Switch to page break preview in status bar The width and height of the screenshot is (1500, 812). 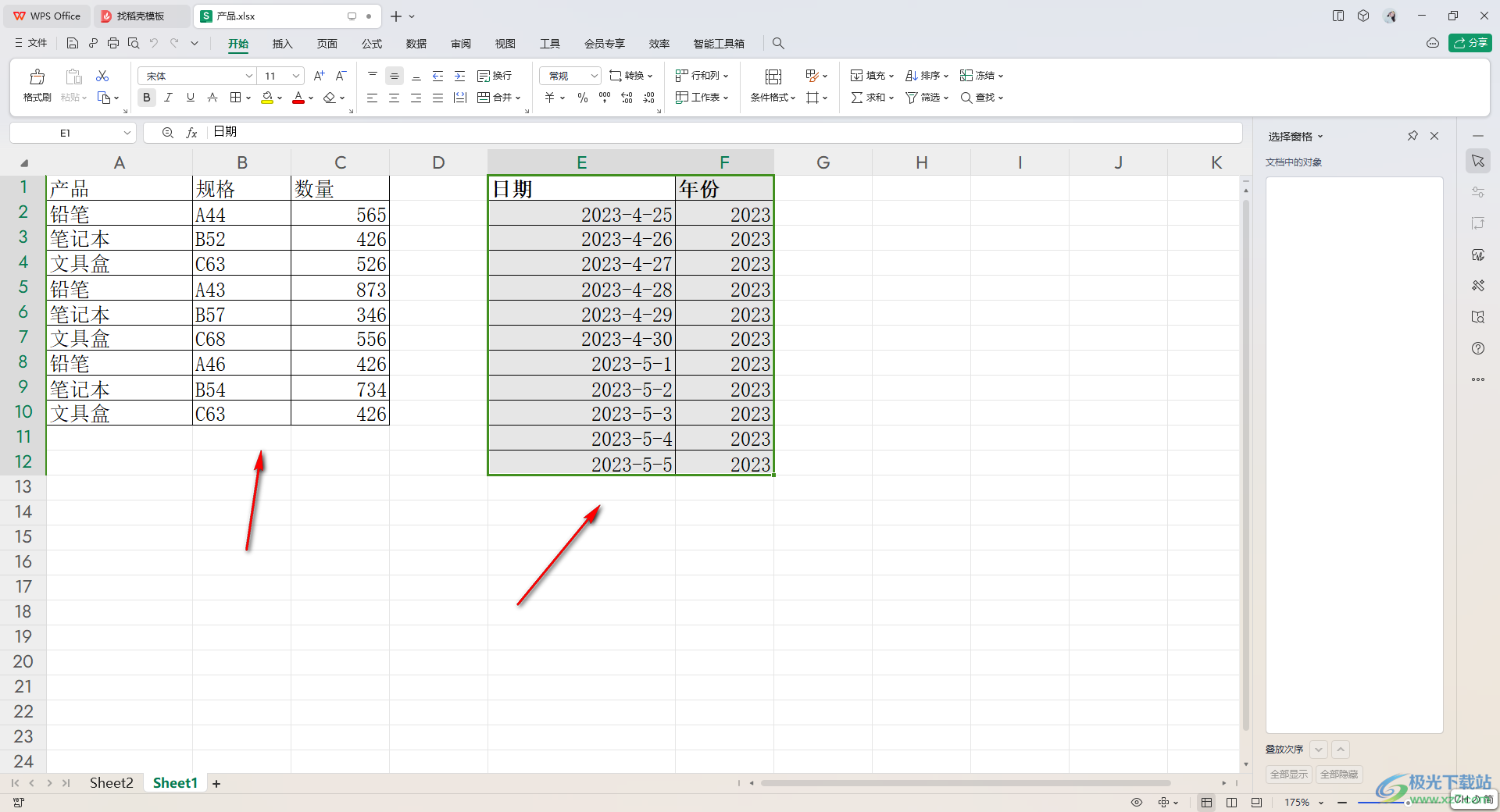click(x=1256, y=802)
